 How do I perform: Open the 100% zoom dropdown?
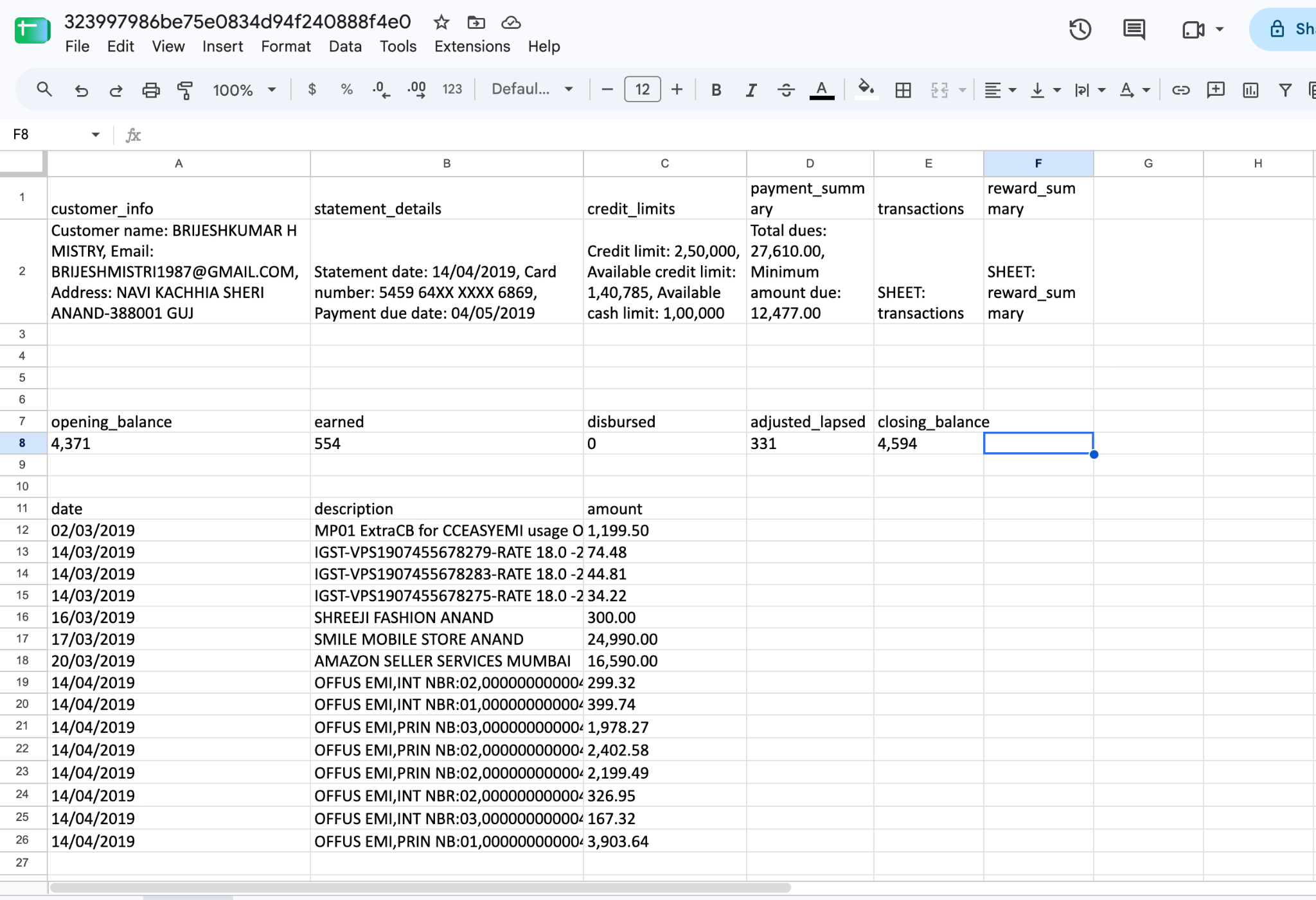(244, 90)
